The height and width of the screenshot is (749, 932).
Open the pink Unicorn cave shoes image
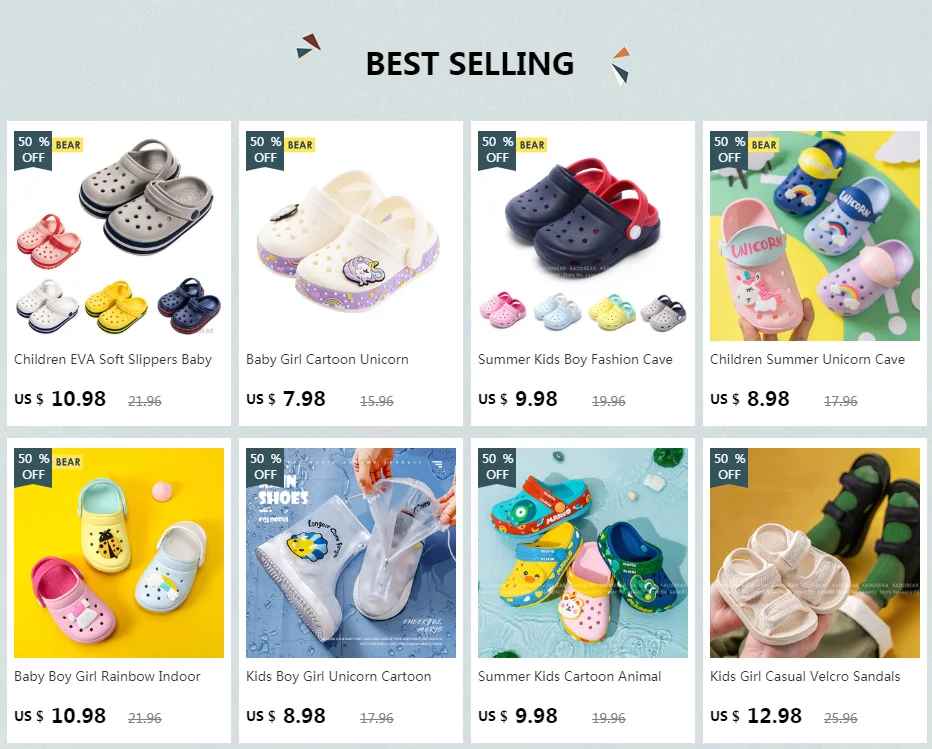(814, 236)
